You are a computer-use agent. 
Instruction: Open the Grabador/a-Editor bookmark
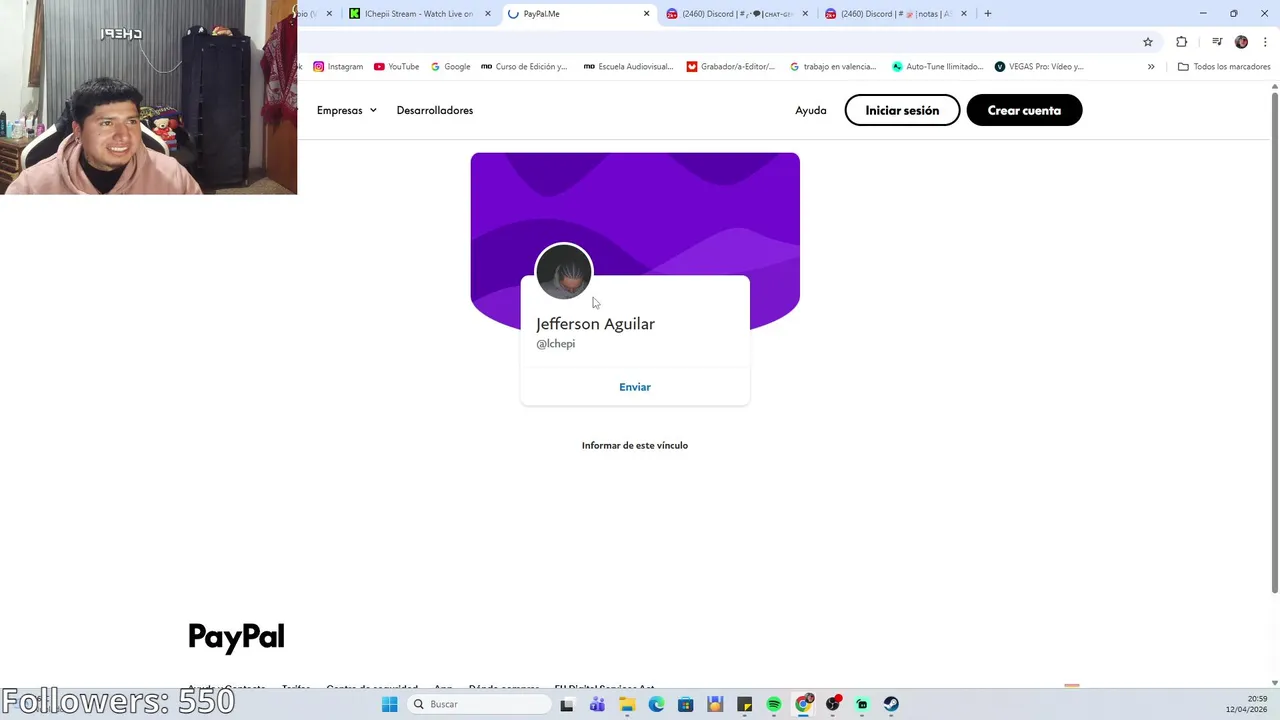point(731,67)
